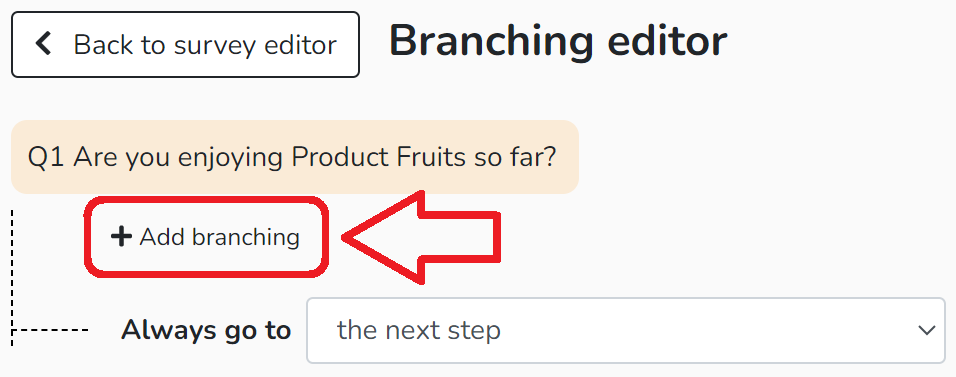Click the 'Add branching' label text
Image resolution: width=956 pixels, height=377 pixels.
219,237
